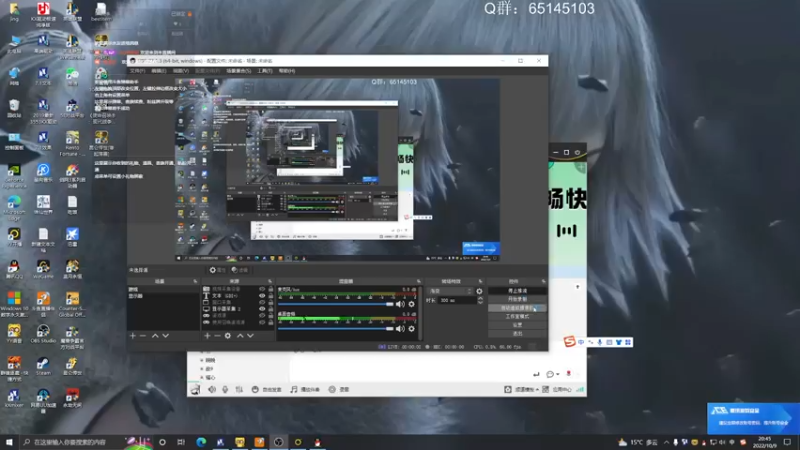Toggle visibility of the 显示器采集 2 source
The image size is (800, 450).
(262, 309)
